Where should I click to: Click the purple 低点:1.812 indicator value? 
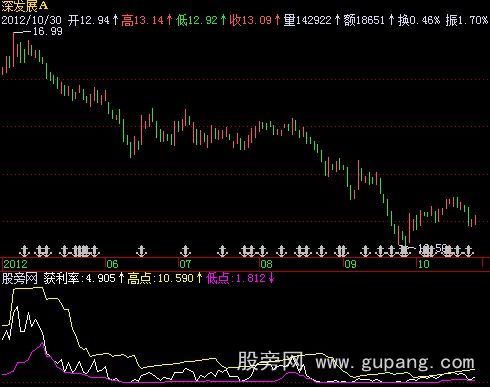(x=236, y=278)
